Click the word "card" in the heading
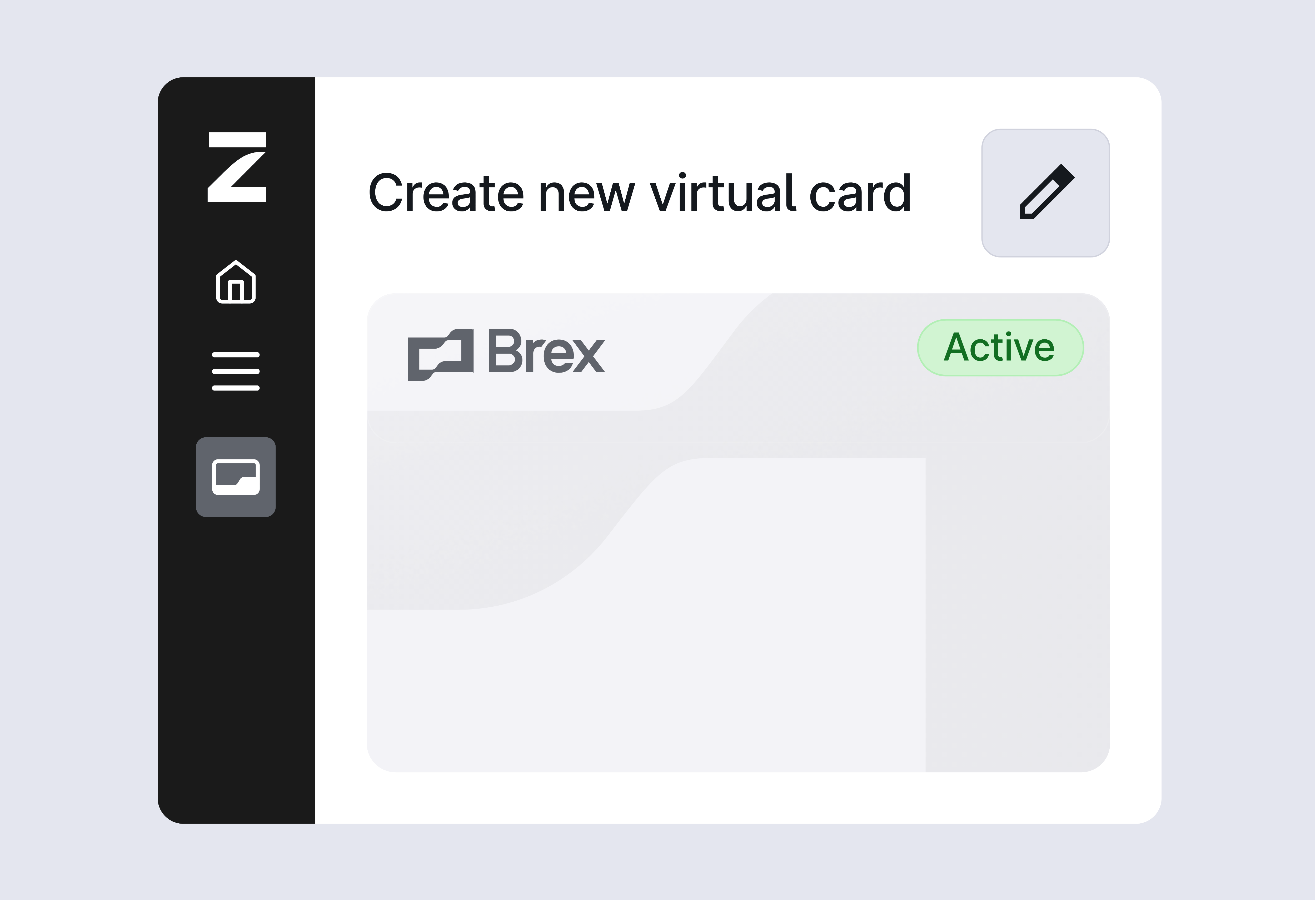1316x901 pixels. click(x=860, y=193)
